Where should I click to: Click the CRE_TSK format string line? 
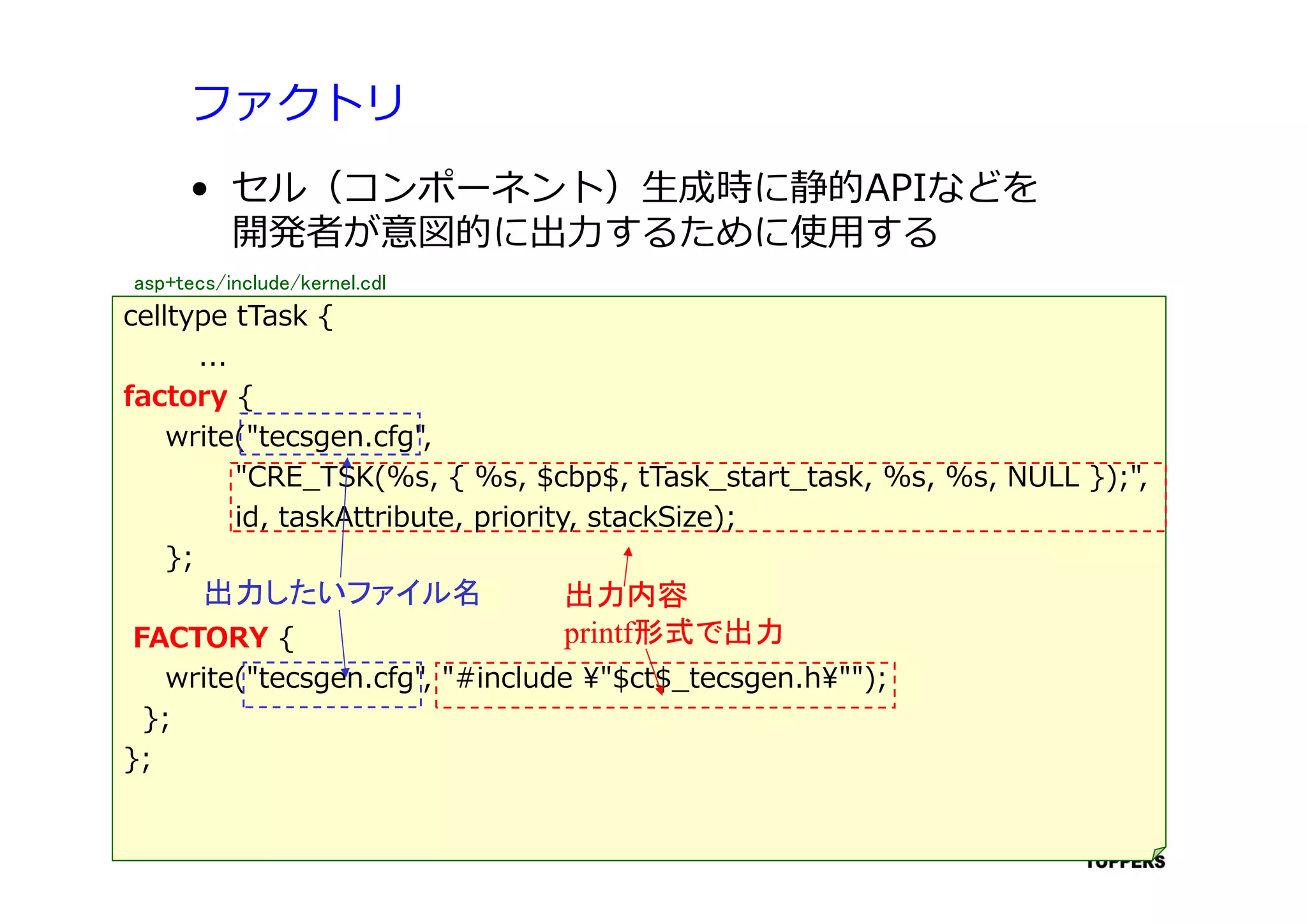tap(691, 477)
